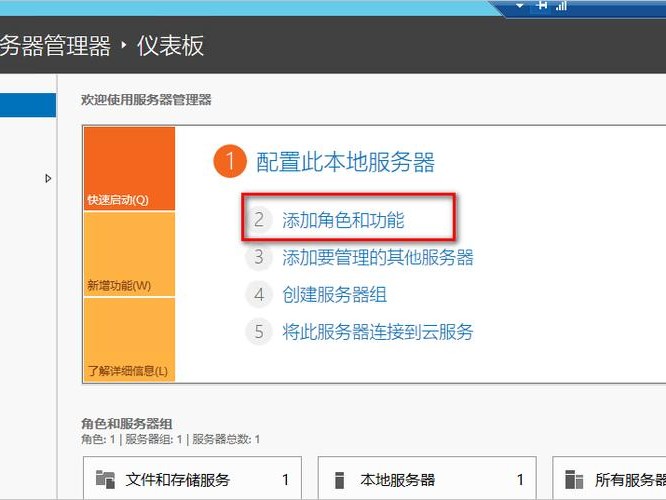The image size is (666, 500).
Task: Click the 文件和存储服务 folder icon
Action: point(105,480)
